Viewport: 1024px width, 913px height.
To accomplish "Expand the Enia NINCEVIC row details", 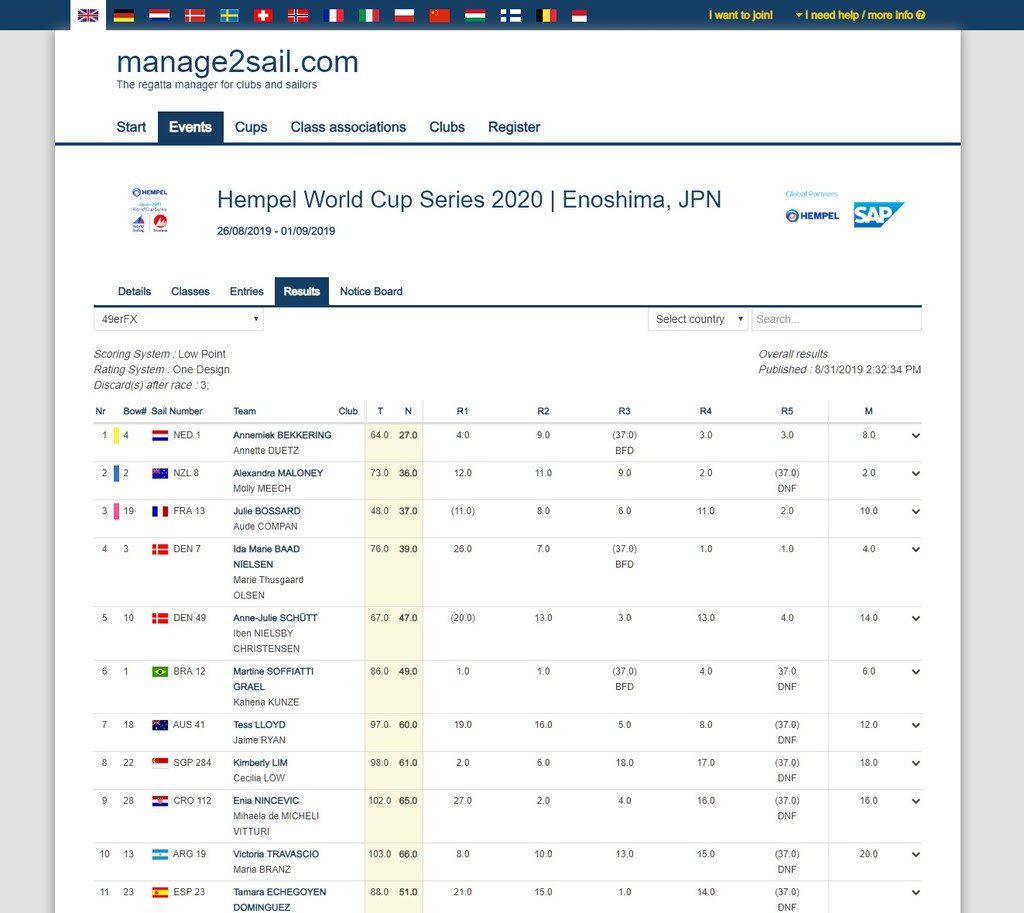I will [x=916, y=801].
